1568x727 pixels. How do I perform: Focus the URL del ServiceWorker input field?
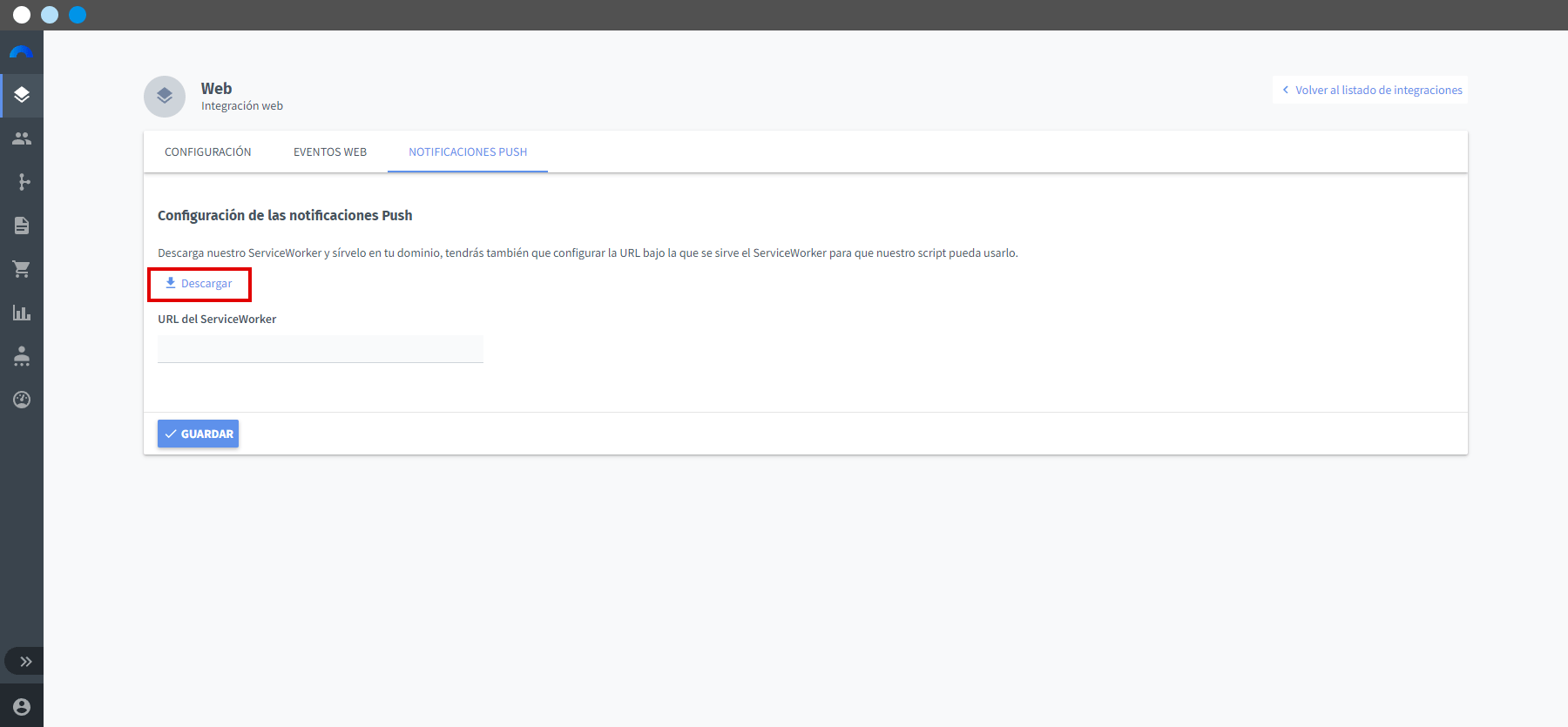(x=321, y=349)
